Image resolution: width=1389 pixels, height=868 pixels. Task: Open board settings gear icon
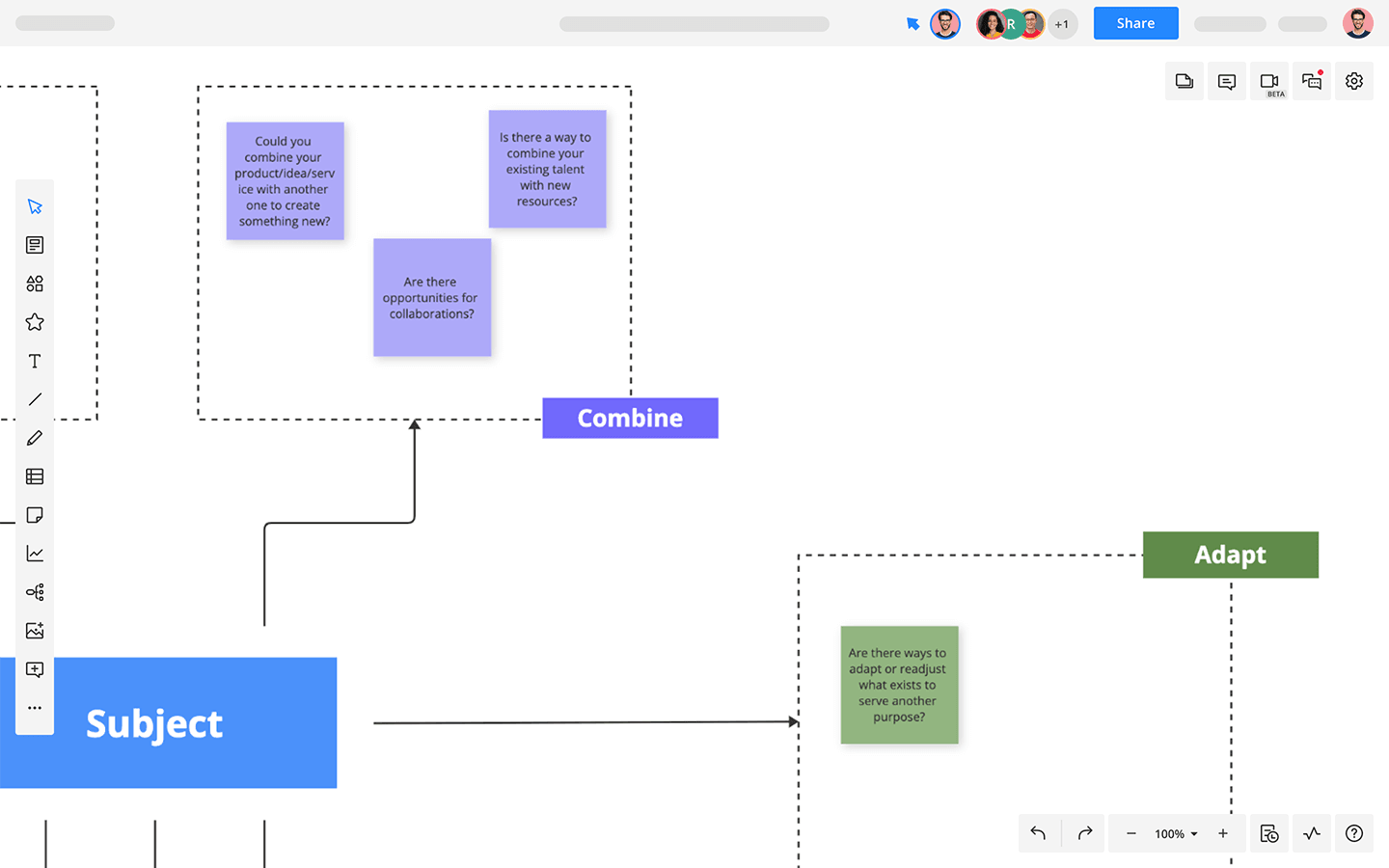[1354, 82]
